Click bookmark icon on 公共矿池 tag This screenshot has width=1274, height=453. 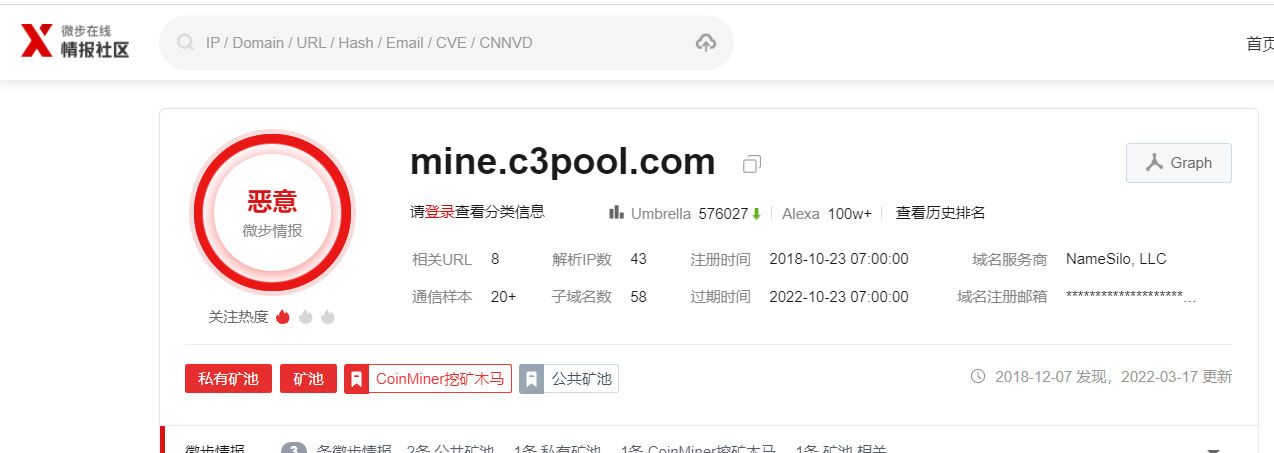click(532, 379)
